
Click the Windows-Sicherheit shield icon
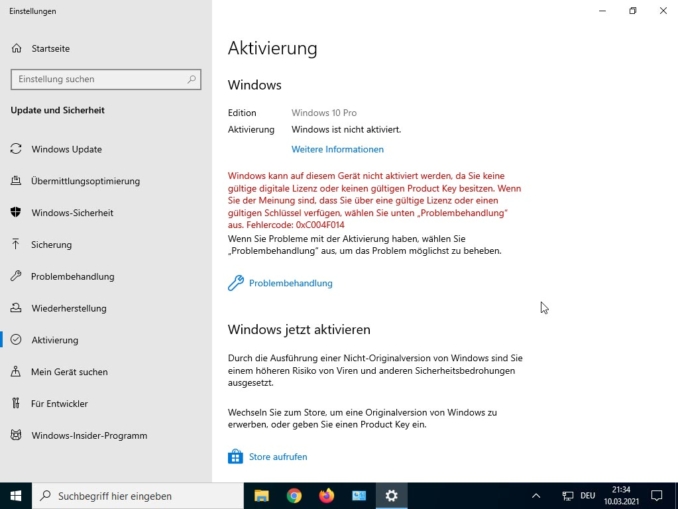tap(16, 213)
